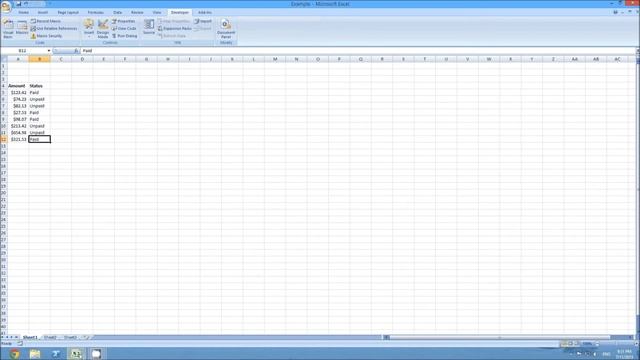Start Record Macro

[x=46, y=21]
